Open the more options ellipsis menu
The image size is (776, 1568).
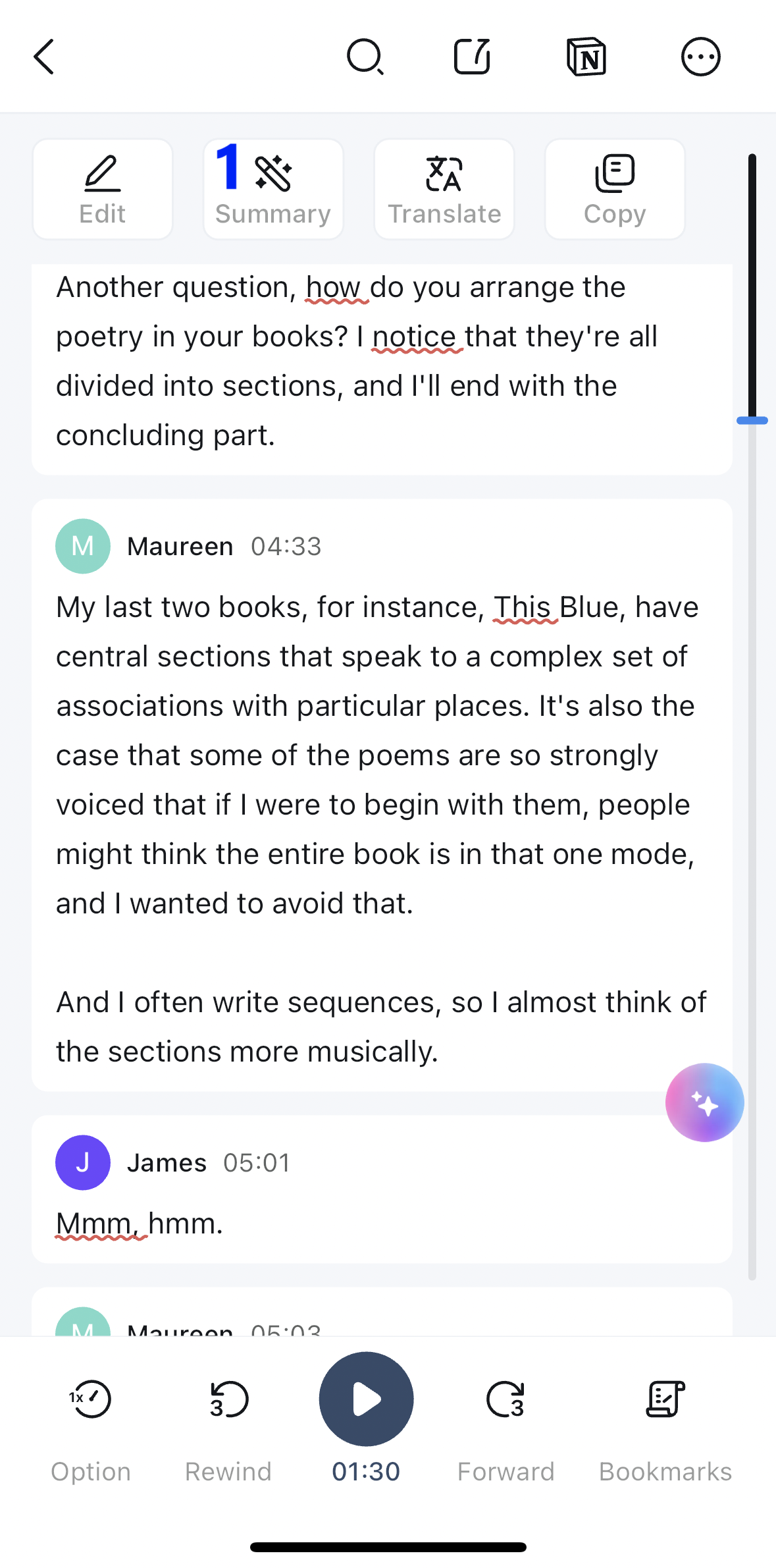[700, 57]
